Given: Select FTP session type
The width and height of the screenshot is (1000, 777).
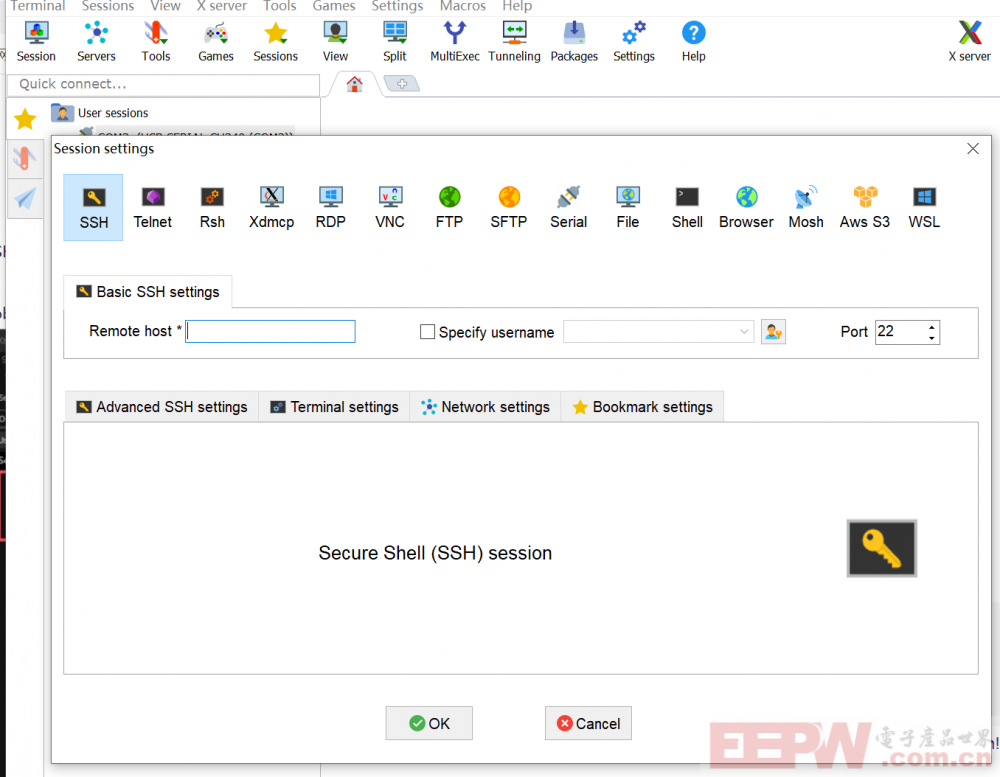Looking at the screenshot, I should pos(449,207).
